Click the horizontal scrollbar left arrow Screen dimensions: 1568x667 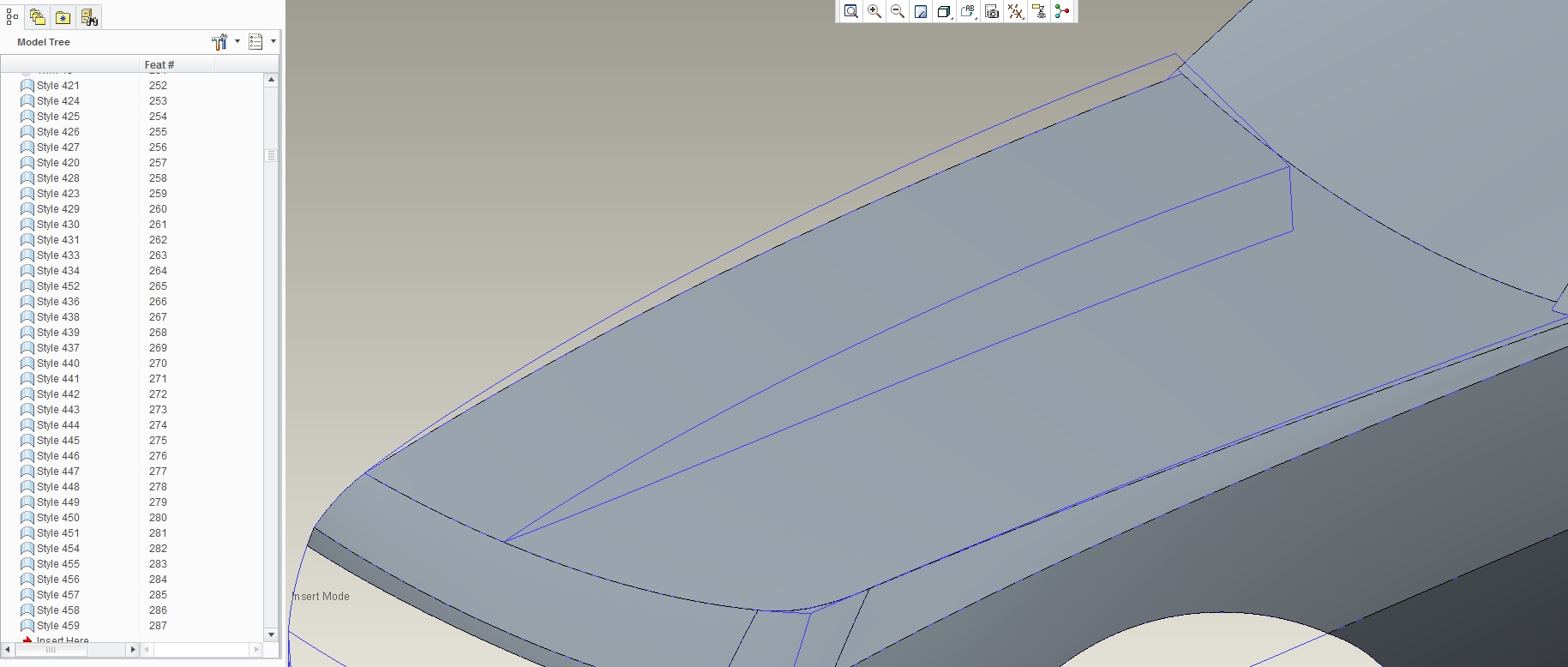pos(8,650)
